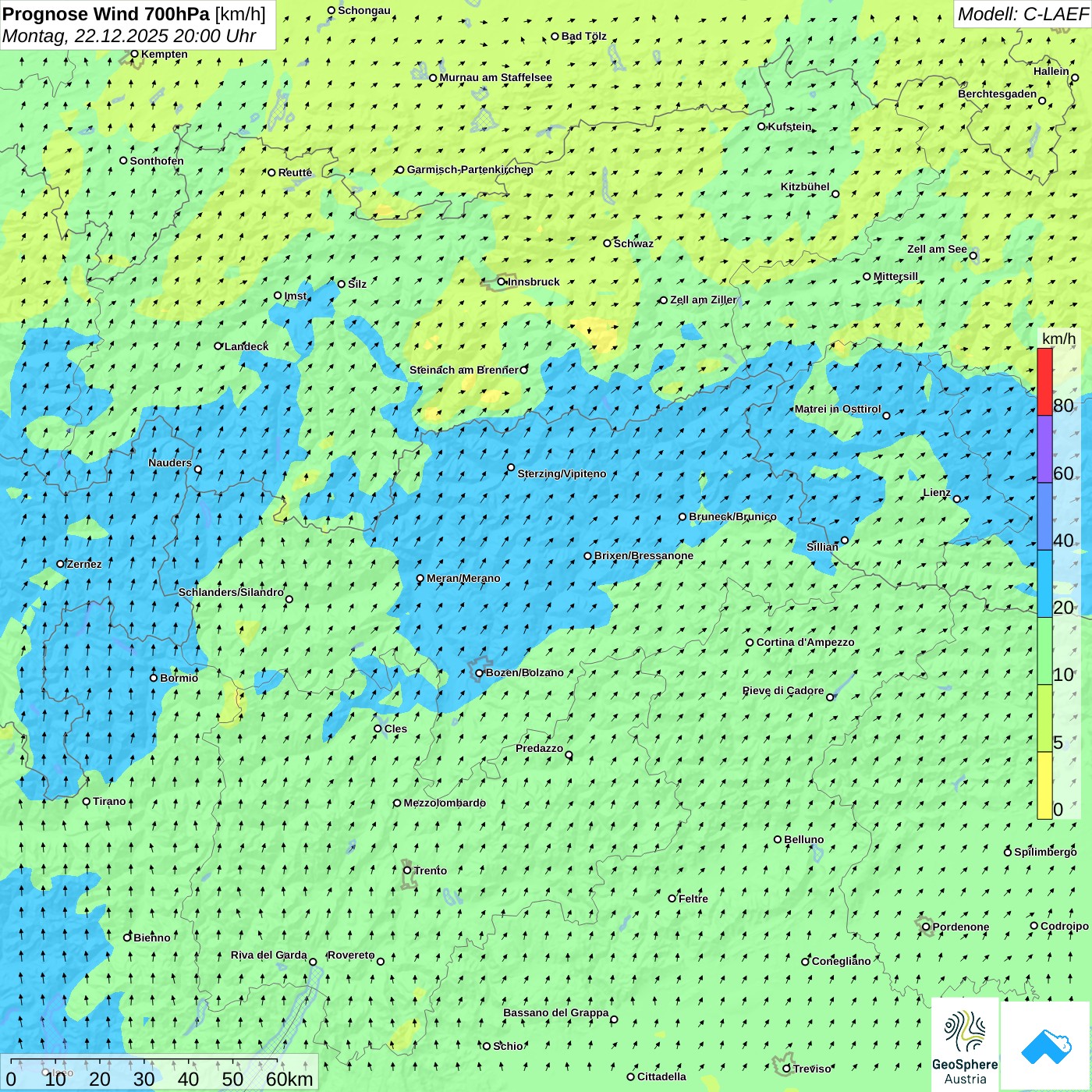Click the Bruneck/Brunico city label
Viewport: 1092px width, 1092px height.
732,516
